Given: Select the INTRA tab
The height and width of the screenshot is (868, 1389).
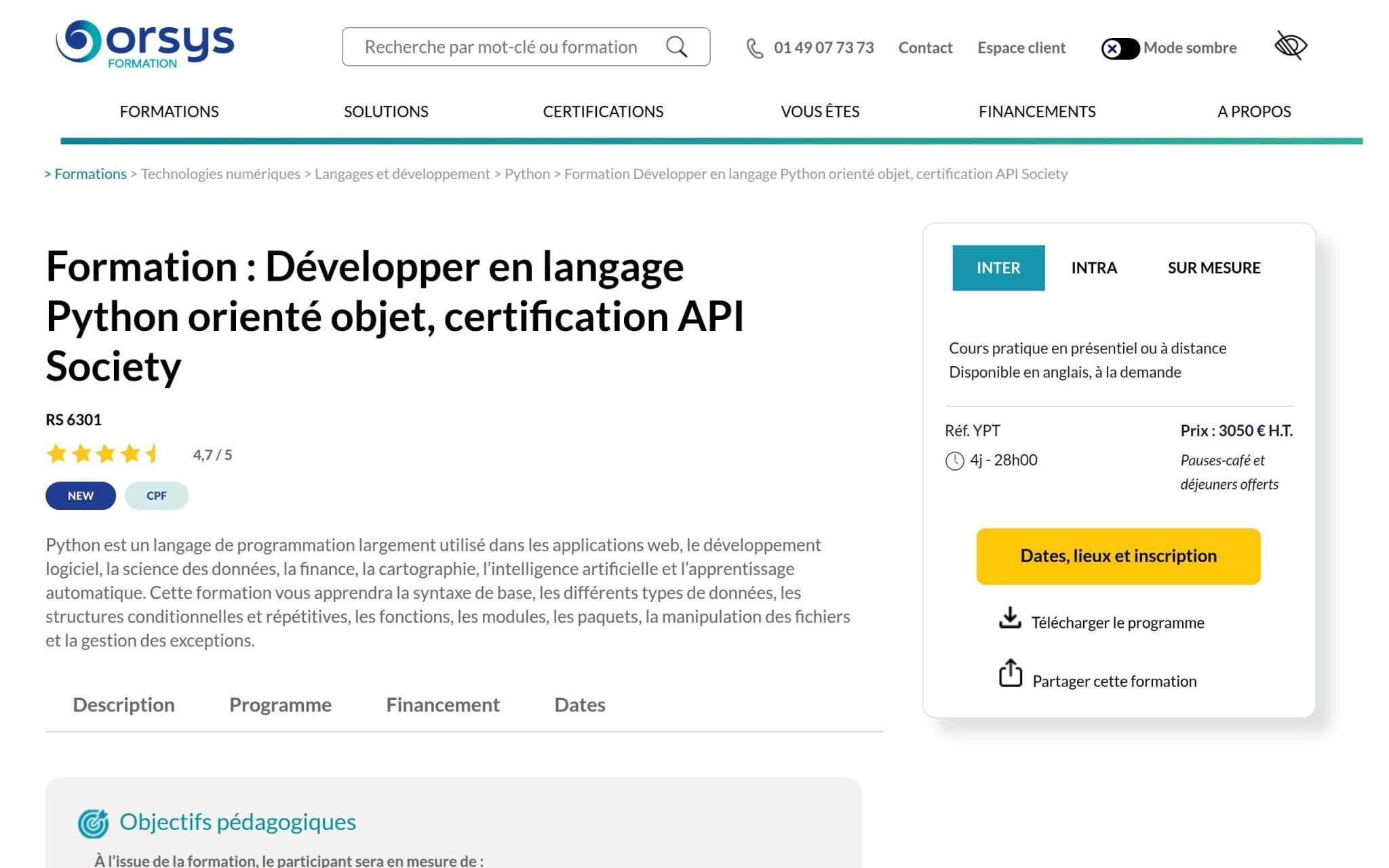Looking at the screenshot, I should 1094,268.
